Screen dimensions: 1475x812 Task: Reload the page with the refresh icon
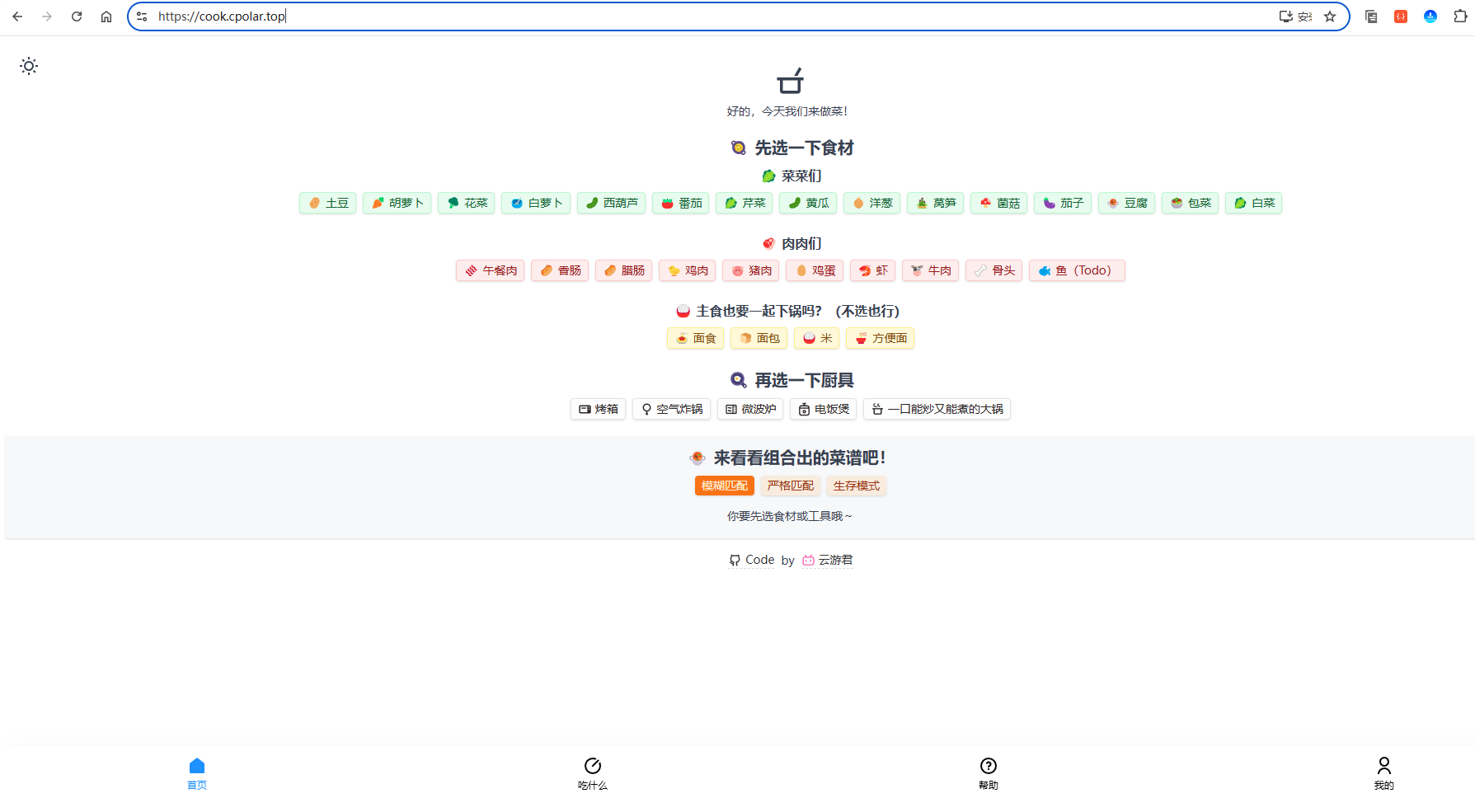pos(77,16)
